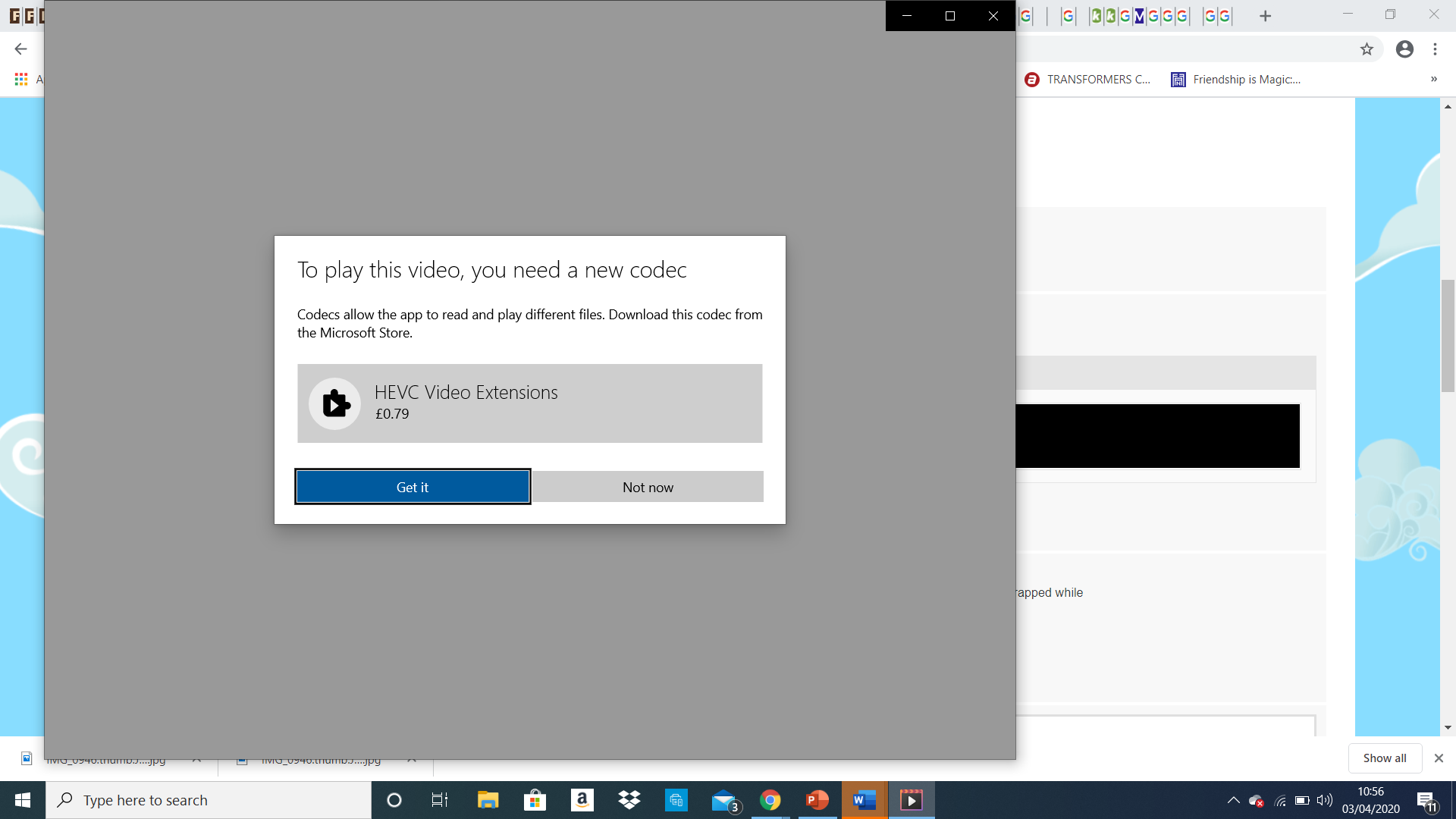Expand hidden bookmarks chevron
The width and height of the screenshot is (1456, 819).
tap(1433, 80)
